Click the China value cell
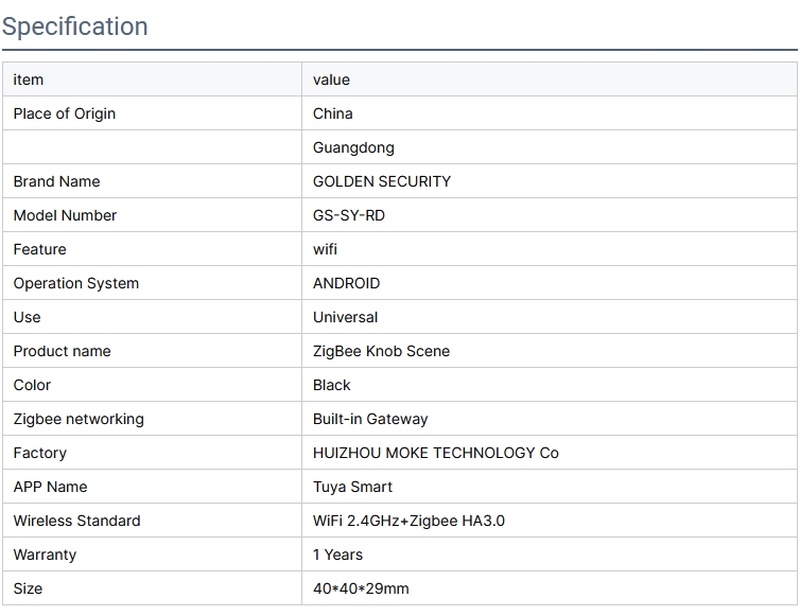800x616 pixels. (332, 114)
